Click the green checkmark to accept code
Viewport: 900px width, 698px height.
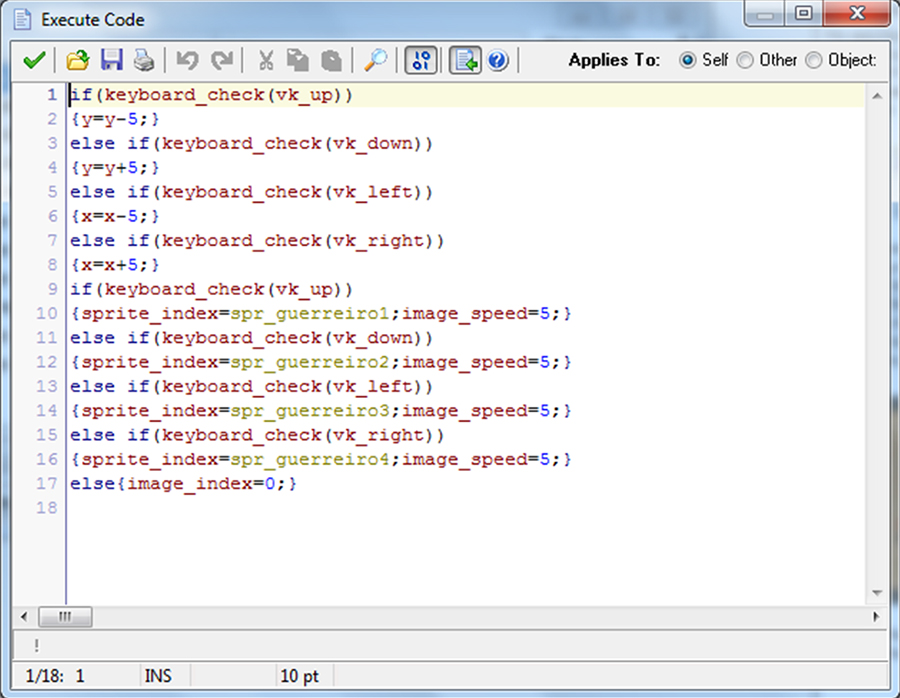[x=33, y=61]
